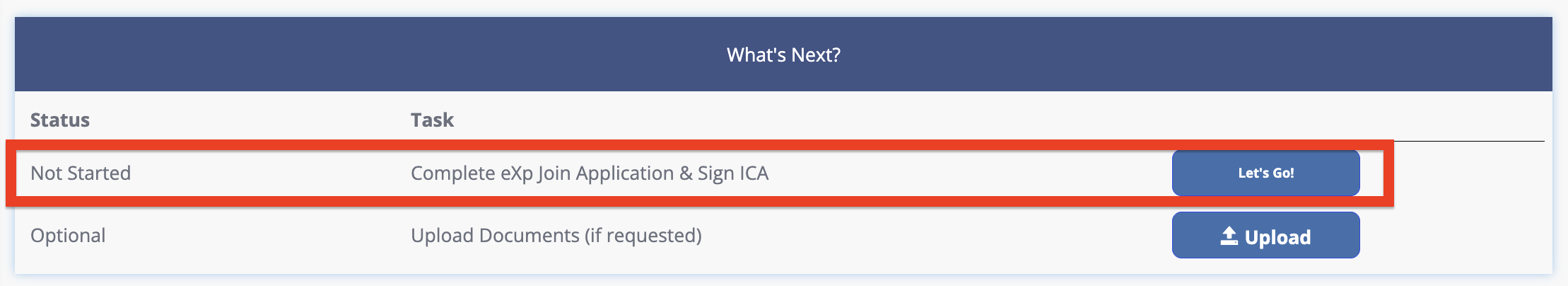The image size is (1568, 286).
Task: Click the word Application in first task
Action: coord(624,173)
